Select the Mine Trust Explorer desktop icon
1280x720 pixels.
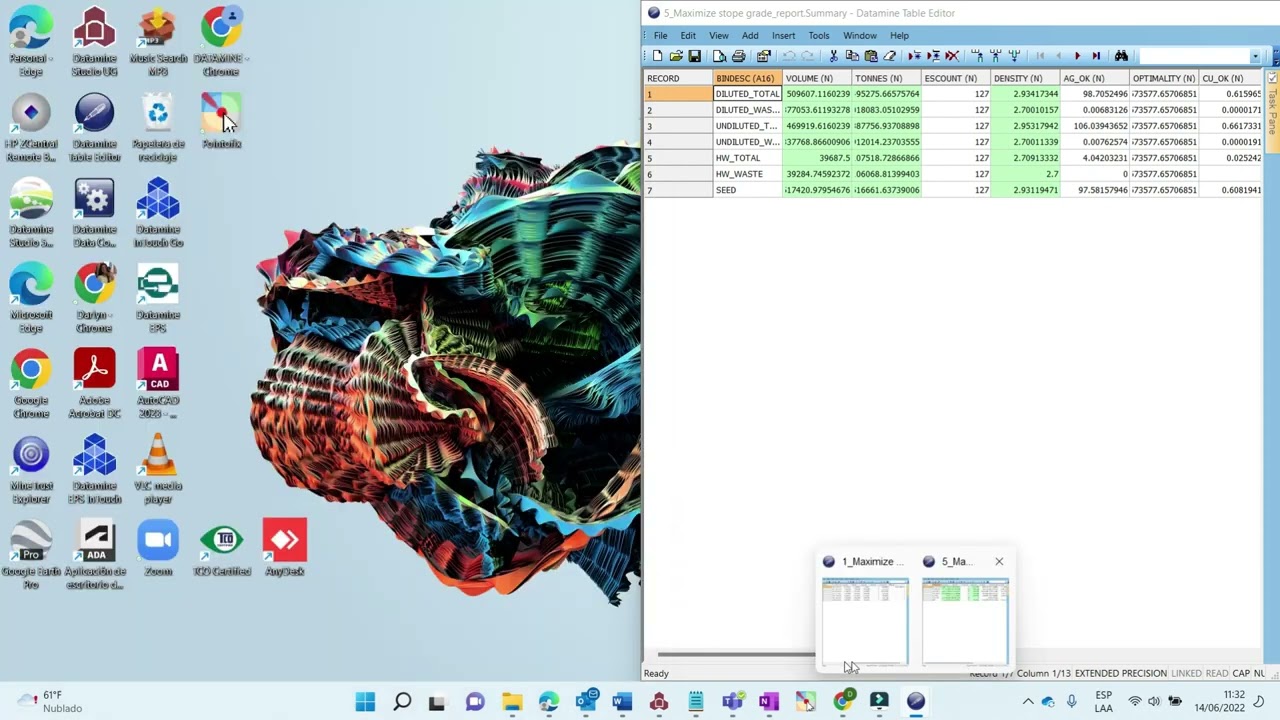pos(31,469)
